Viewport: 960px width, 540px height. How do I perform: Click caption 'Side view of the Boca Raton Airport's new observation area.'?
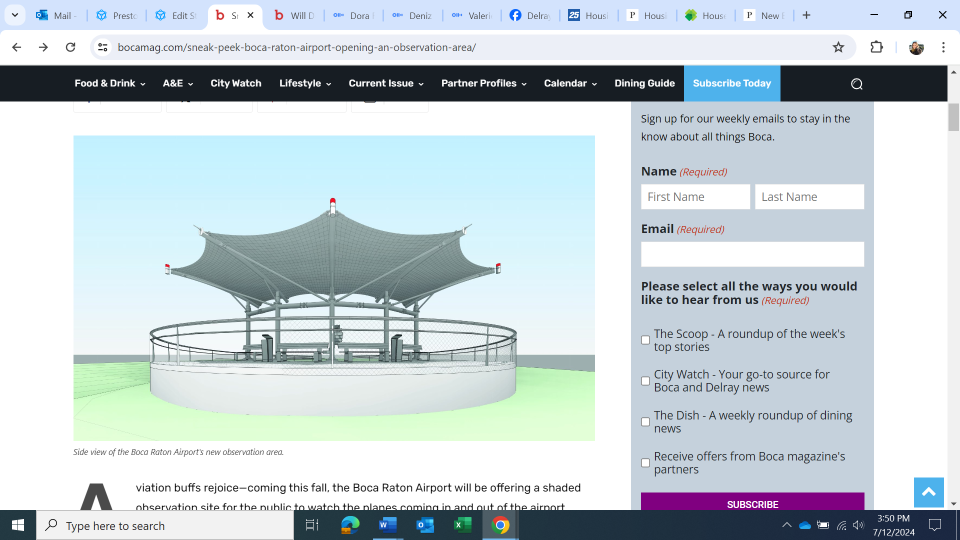tap(178, 452)
